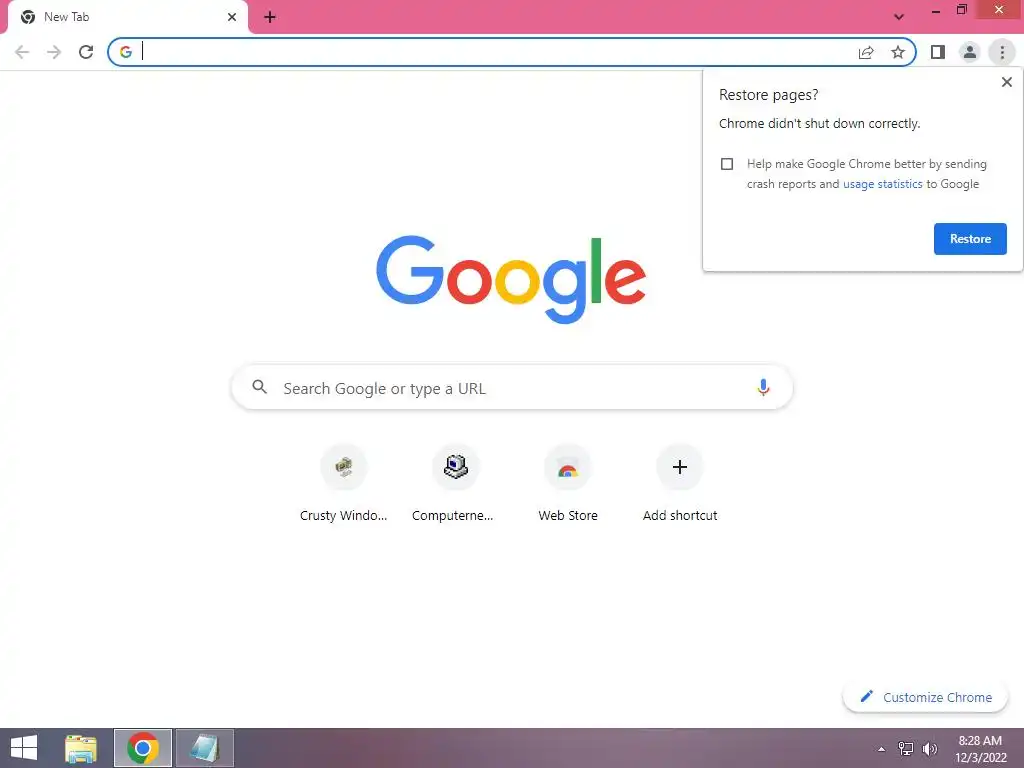
Task: Click the Google logo
Action: [511, 280]
